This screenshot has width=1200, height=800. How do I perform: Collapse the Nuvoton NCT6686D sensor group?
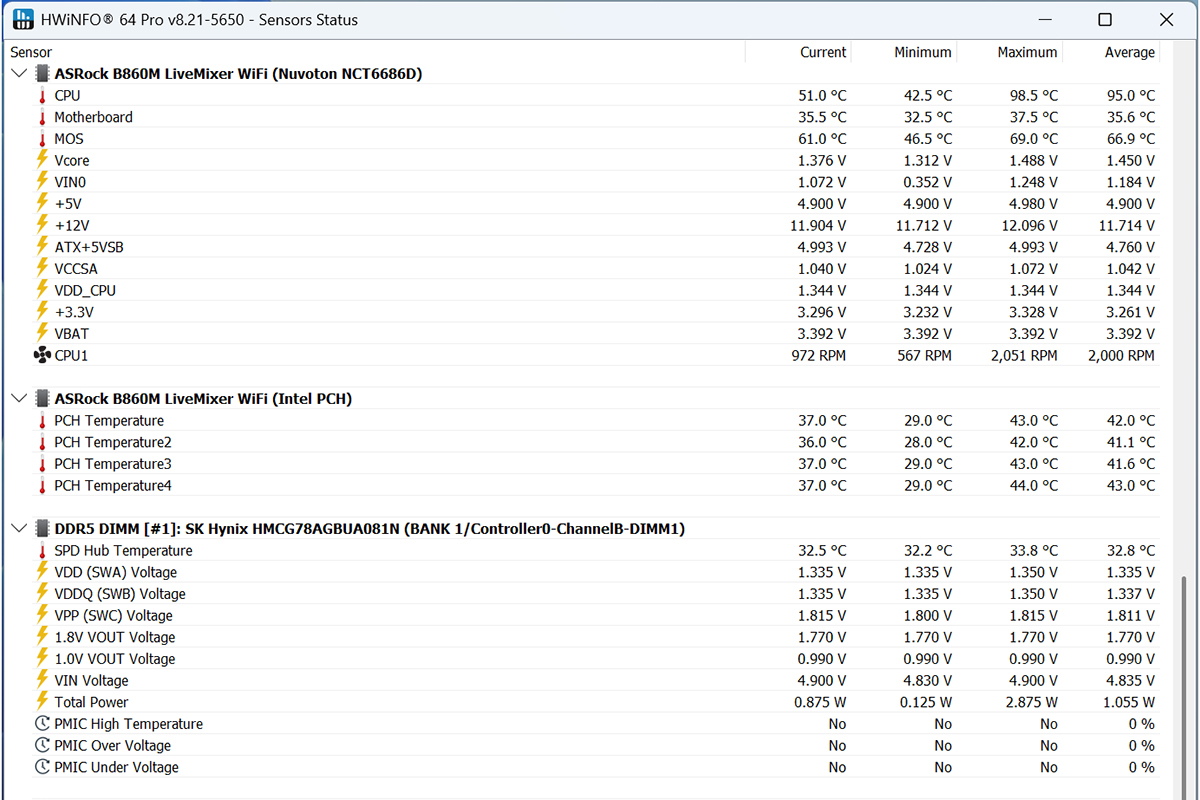pos(19,74)
